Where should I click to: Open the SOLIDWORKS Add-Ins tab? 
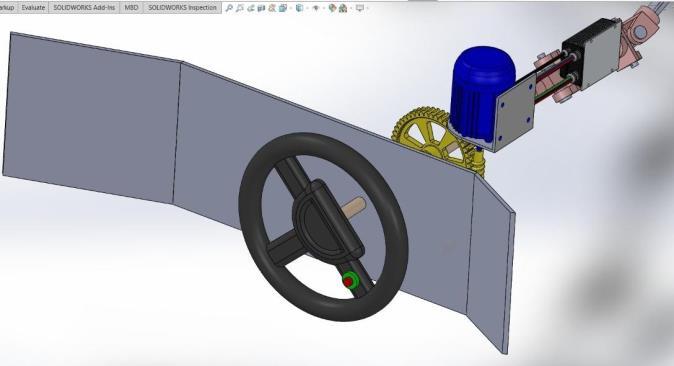tap(84, 7)
